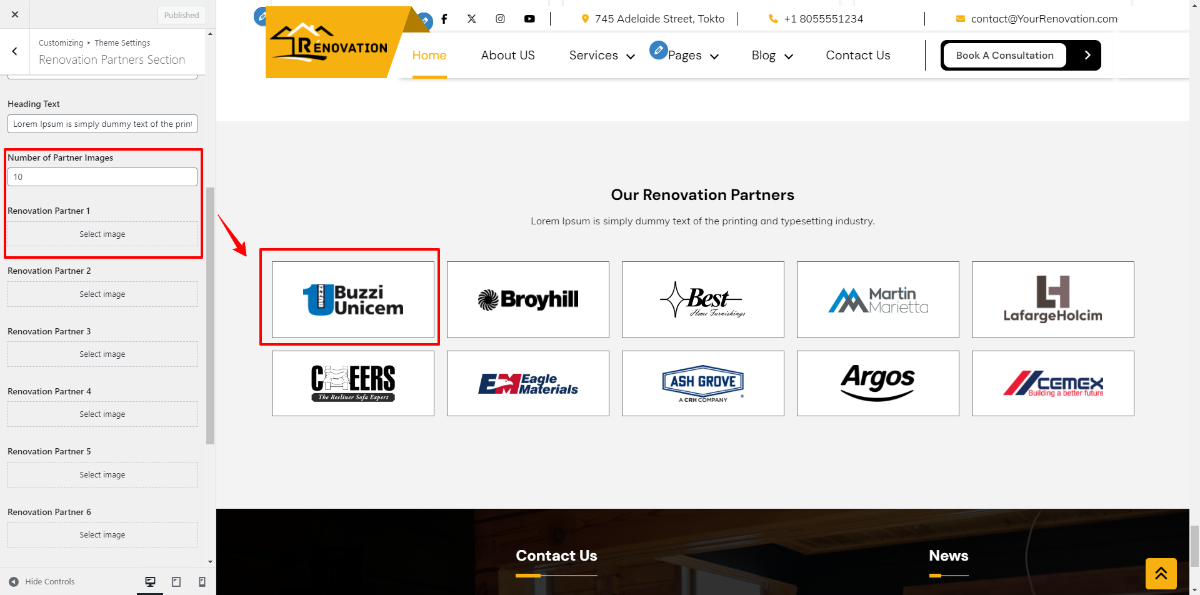Open the Contact Us menu item
This screenshot has width=1200, height=595.
(858, 56)
